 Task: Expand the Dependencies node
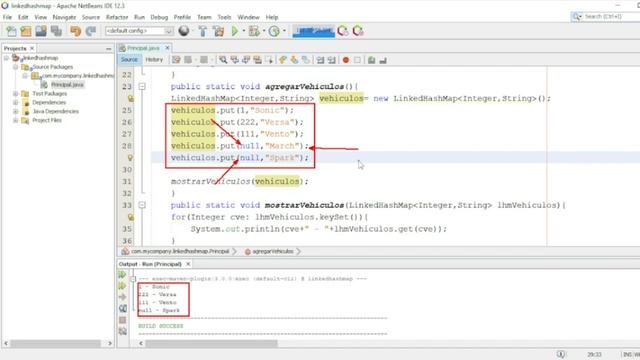(16, 102)
